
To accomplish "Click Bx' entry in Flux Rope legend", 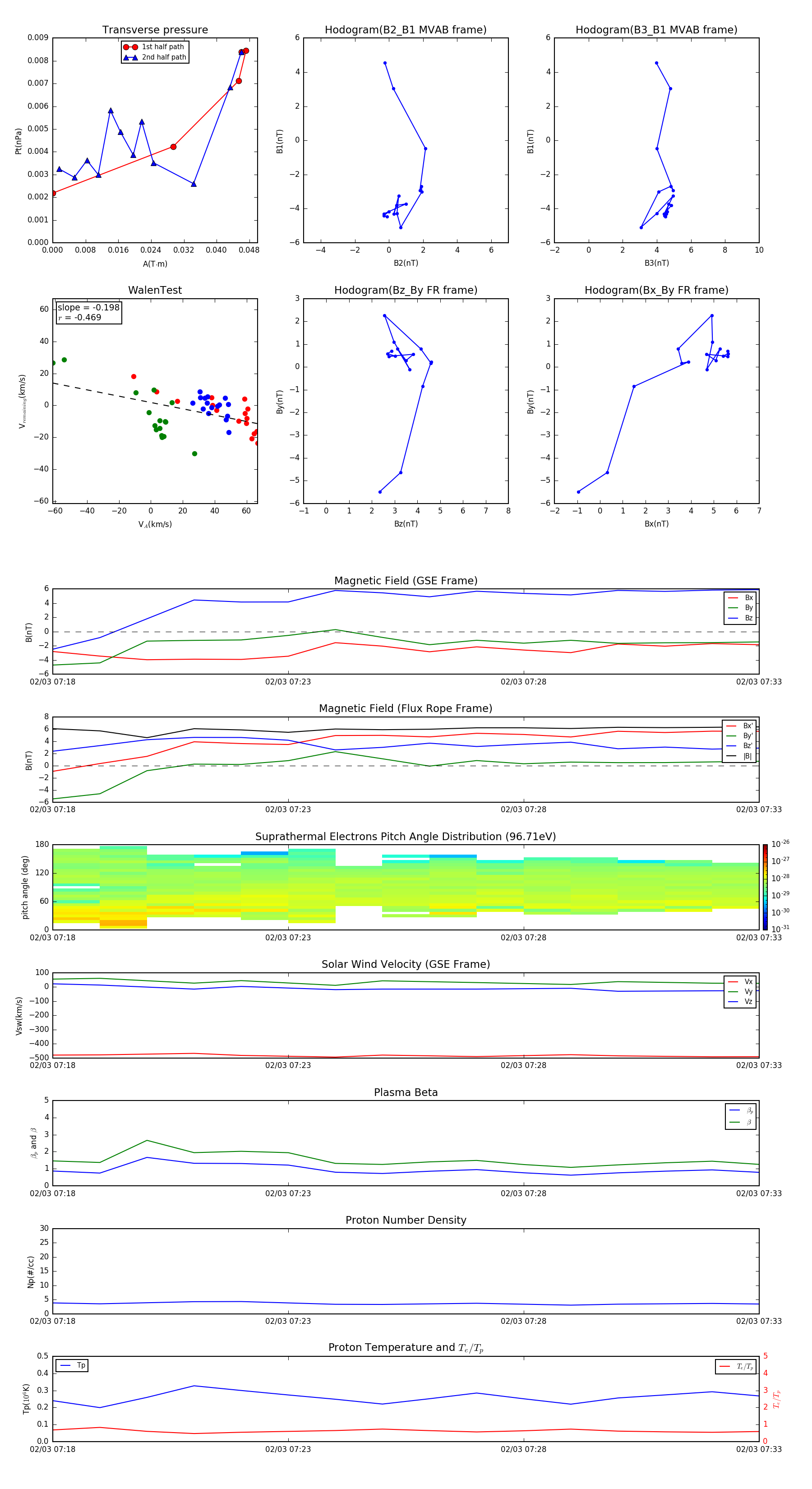I will [x=739, y=726].
